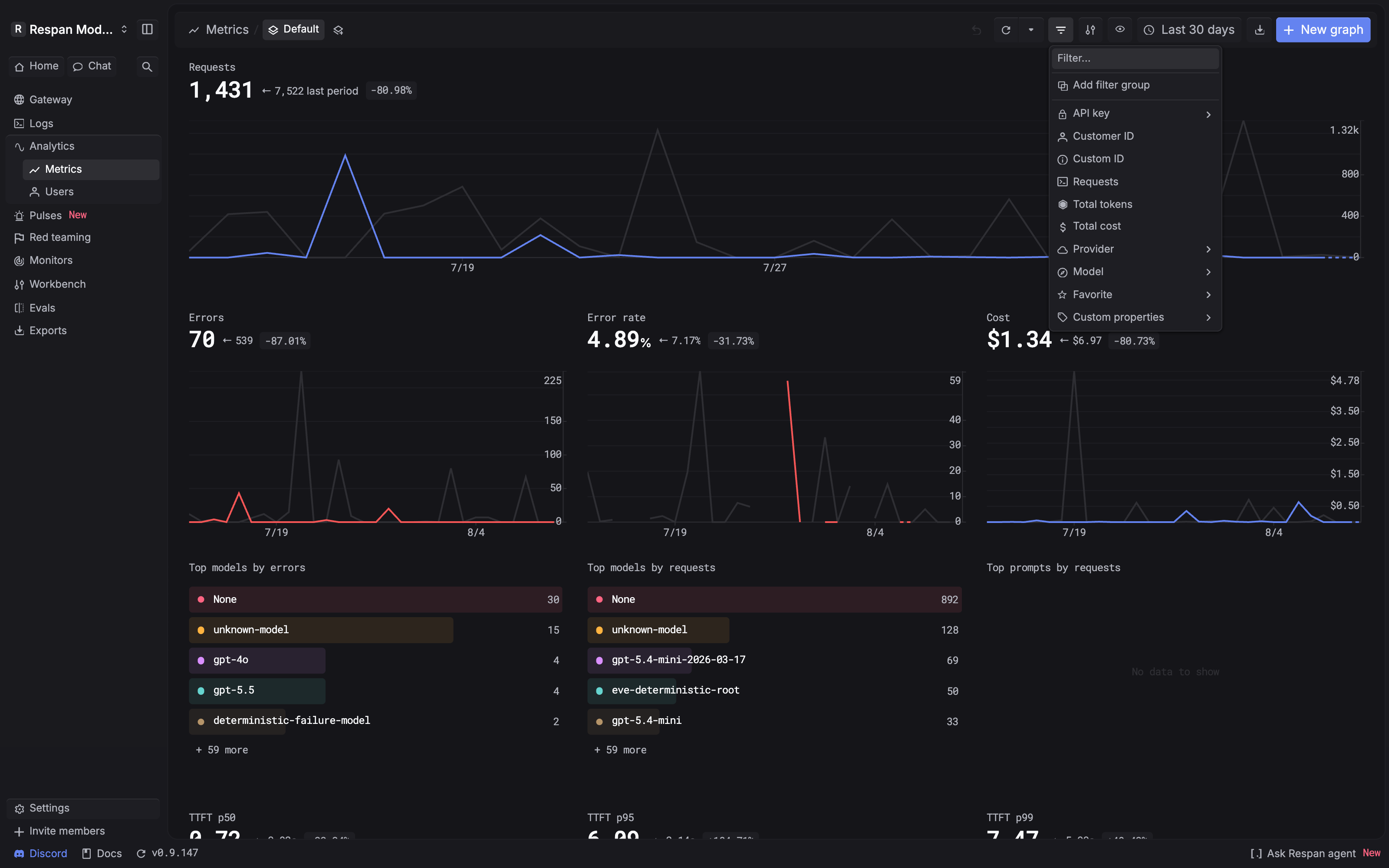Click the -80.98% requests change badge
This screenshot has width=1389, height=868.
[x=391, y=91]
